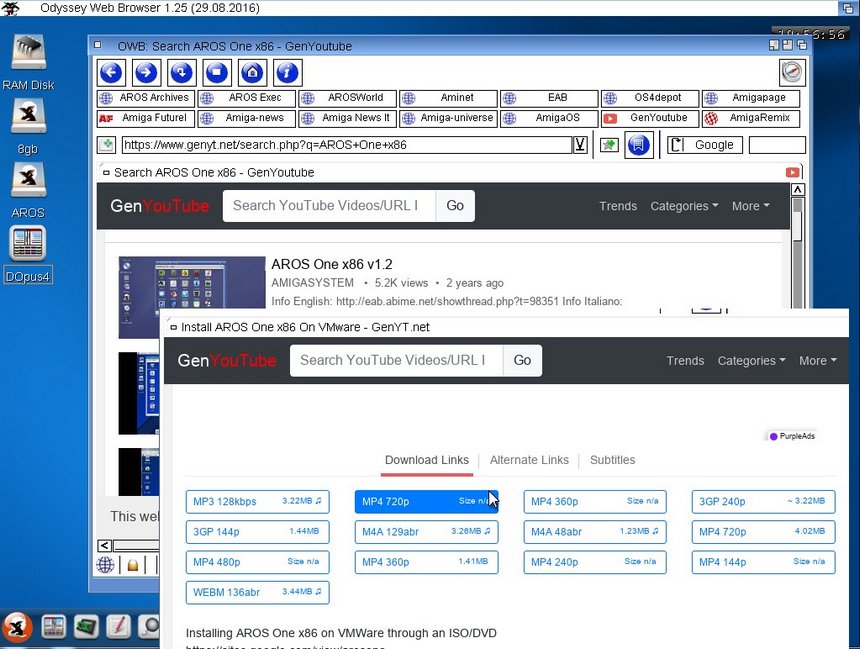Download the MP3 128kbps link
Viewport: 860px width, 649px height.
(x=257, y=501)
